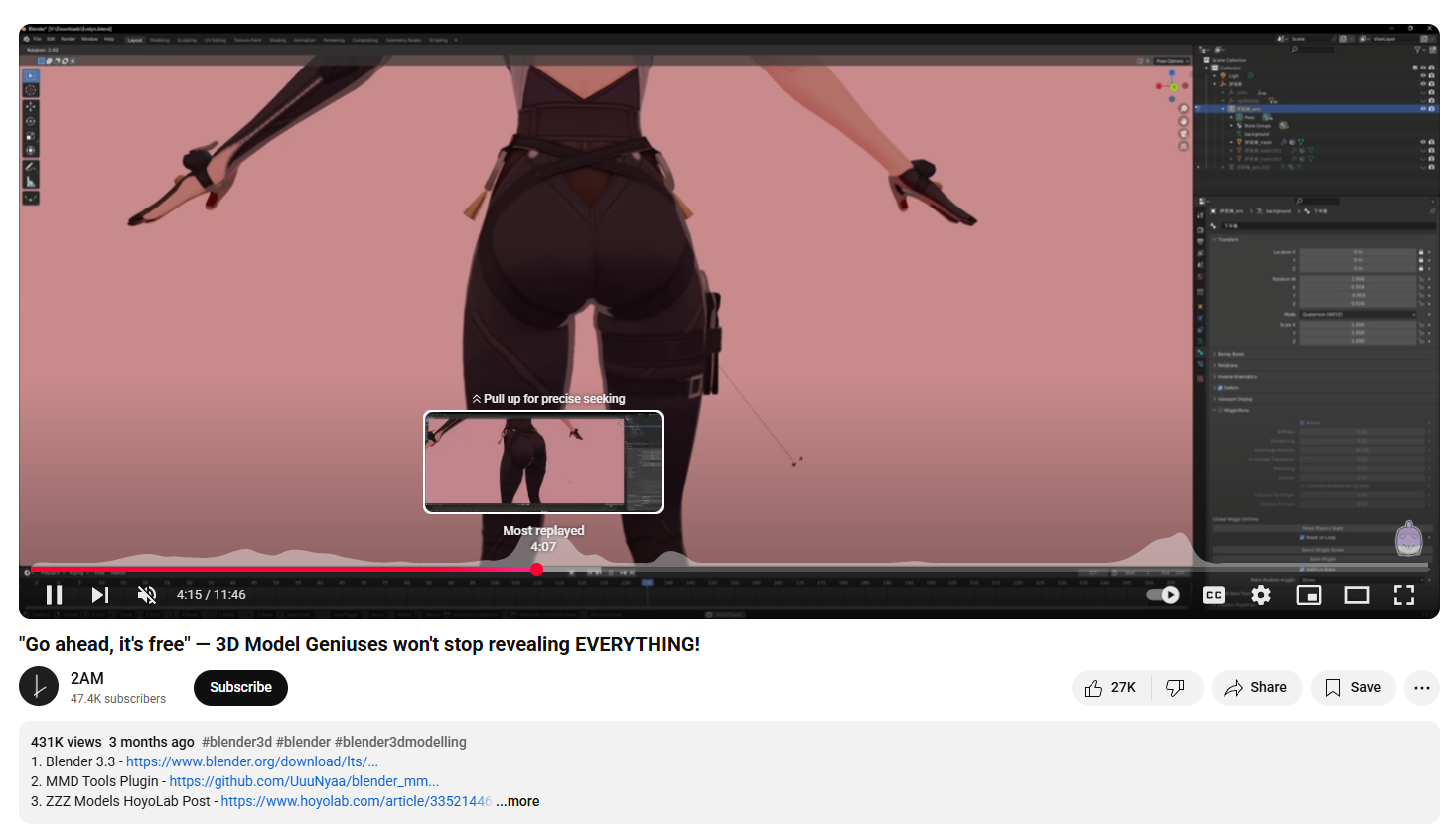Open the github.com MMD Tools plugin link
The height and width of the screenshot is (830, 1456).
(x=304, y=782)
